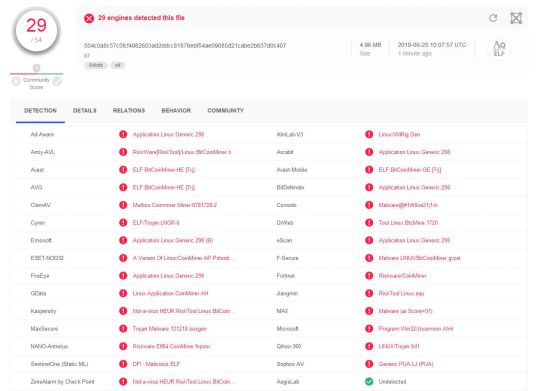Image resolution: width=554 pixels, height=391 pixels.
Task: Click the 'Undetected' result for AegisLab
Action: [392, 381]
